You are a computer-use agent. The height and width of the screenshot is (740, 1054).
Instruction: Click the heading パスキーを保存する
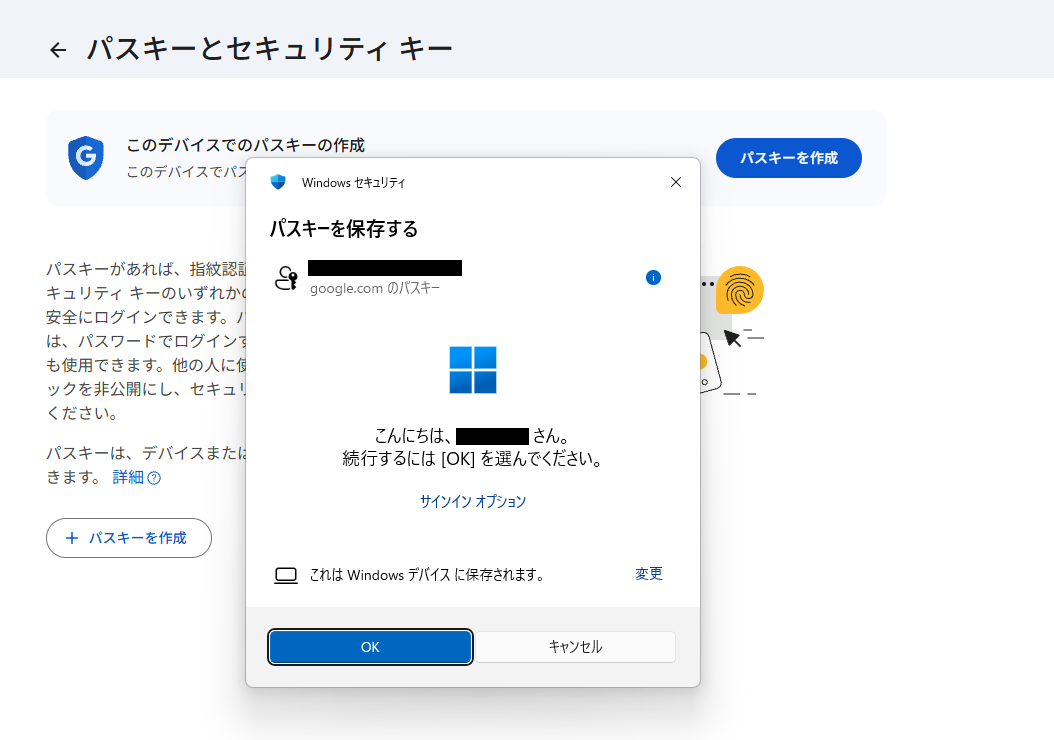[343, 229]
